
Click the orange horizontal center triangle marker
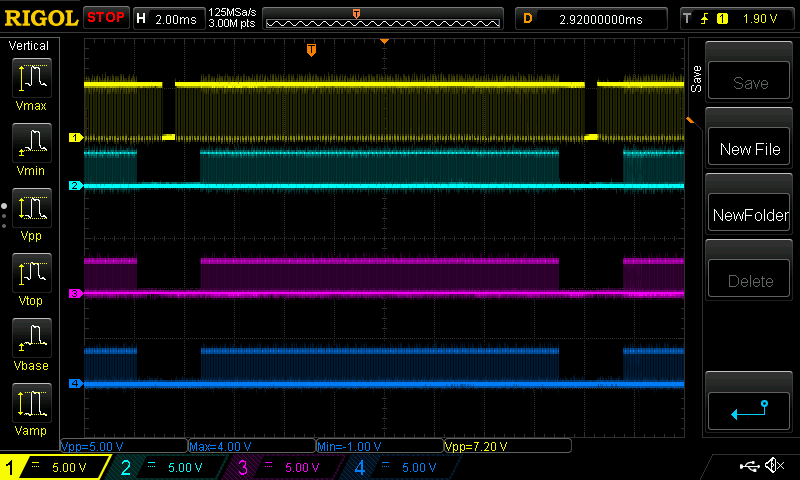tap(385, 41)
